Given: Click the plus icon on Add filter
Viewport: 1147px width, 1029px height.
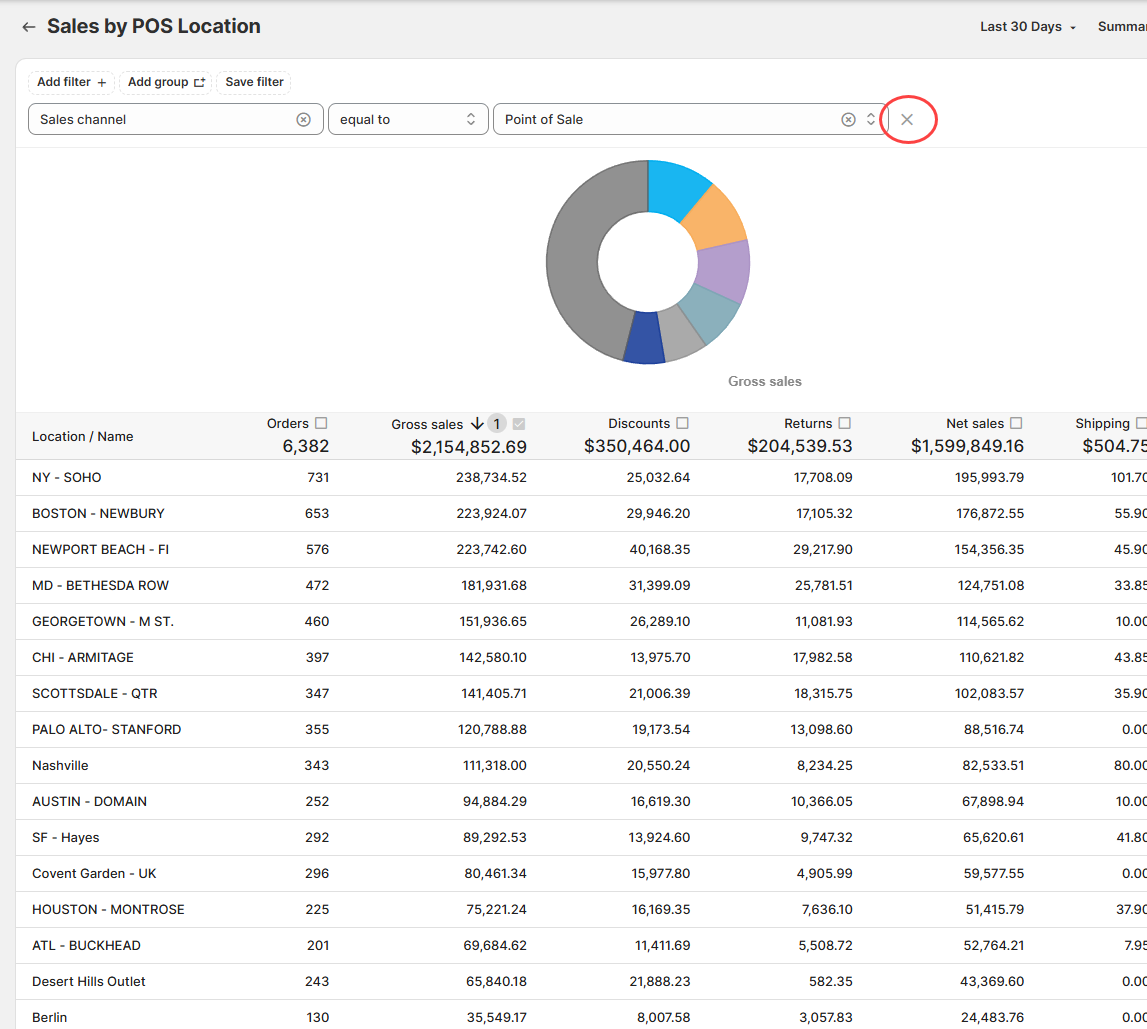Looking at the screenshot, I should click(102, 83).
